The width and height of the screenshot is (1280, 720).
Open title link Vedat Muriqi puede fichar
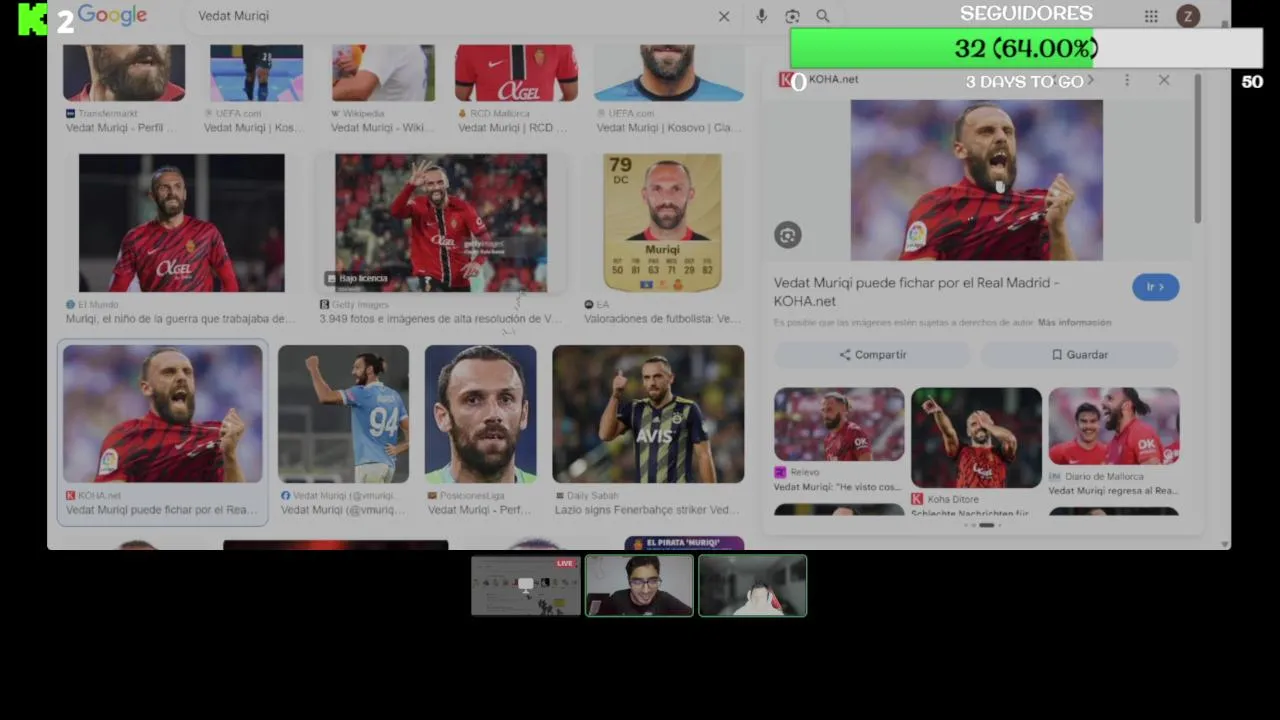pyautogui.click(x=916, y=292)
